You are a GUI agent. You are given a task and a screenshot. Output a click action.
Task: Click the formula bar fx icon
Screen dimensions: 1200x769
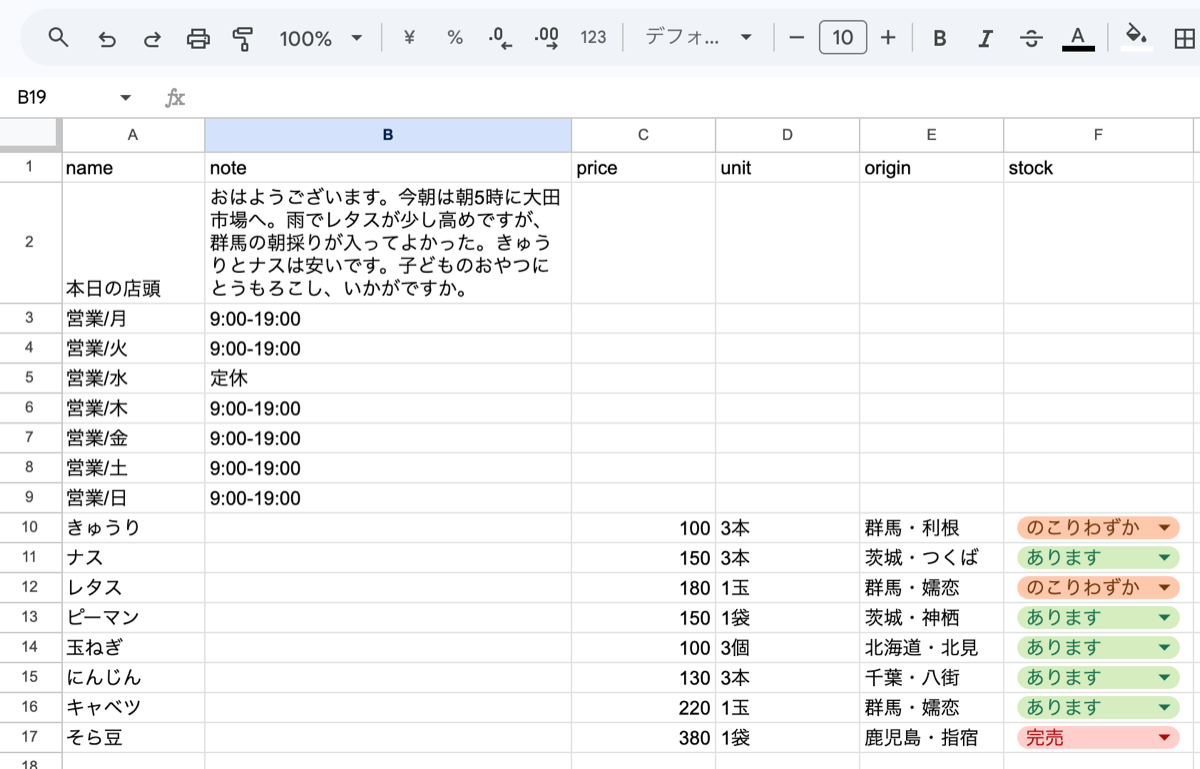point(175,97)
